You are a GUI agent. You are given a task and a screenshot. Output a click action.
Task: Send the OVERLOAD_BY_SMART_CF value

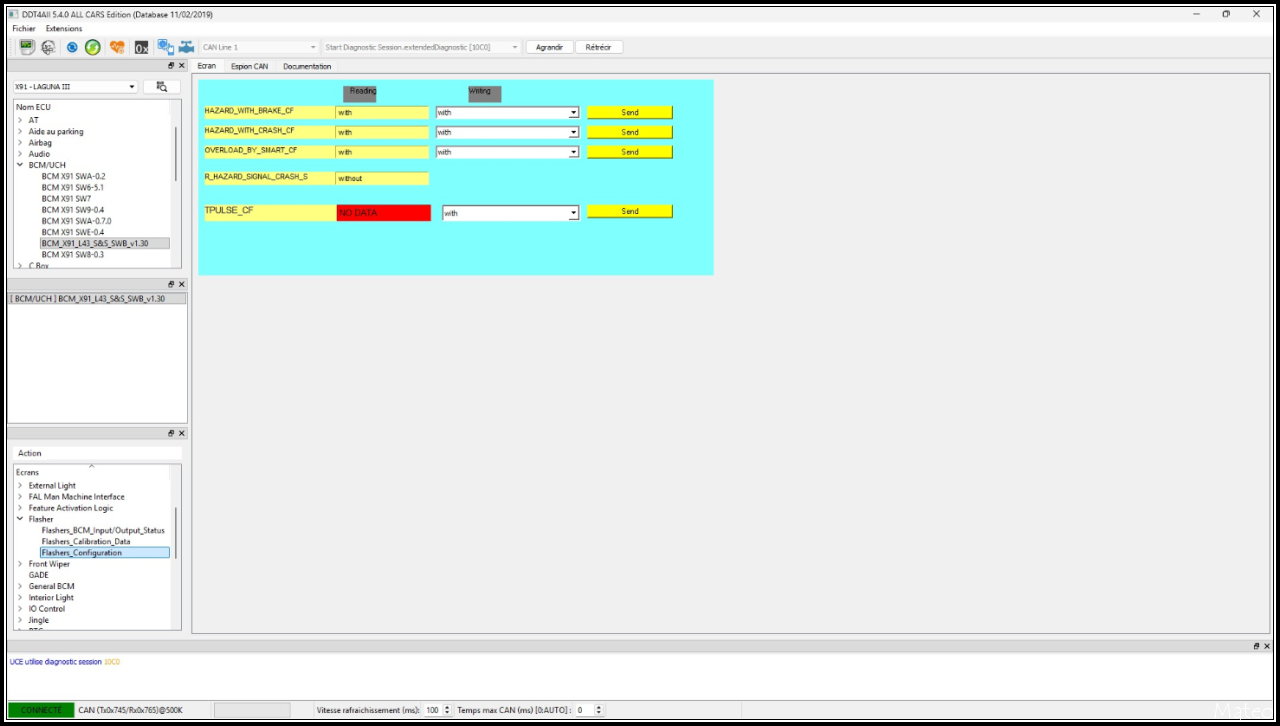[629, 152]
